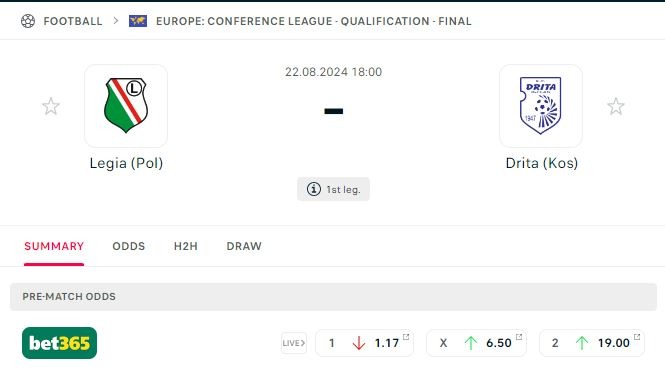Open the DRAW tab
Image resolution: width=665 pixels, height=375 pixels.
(x=244, y=246)
